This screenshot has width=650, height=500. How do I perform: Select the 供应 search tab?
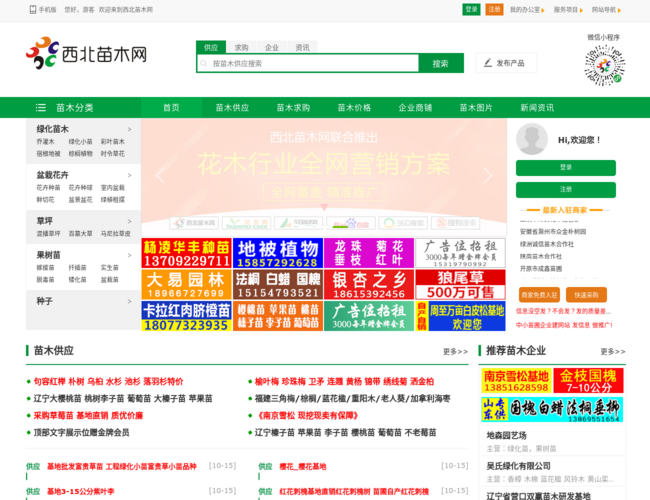coord(211,47)
